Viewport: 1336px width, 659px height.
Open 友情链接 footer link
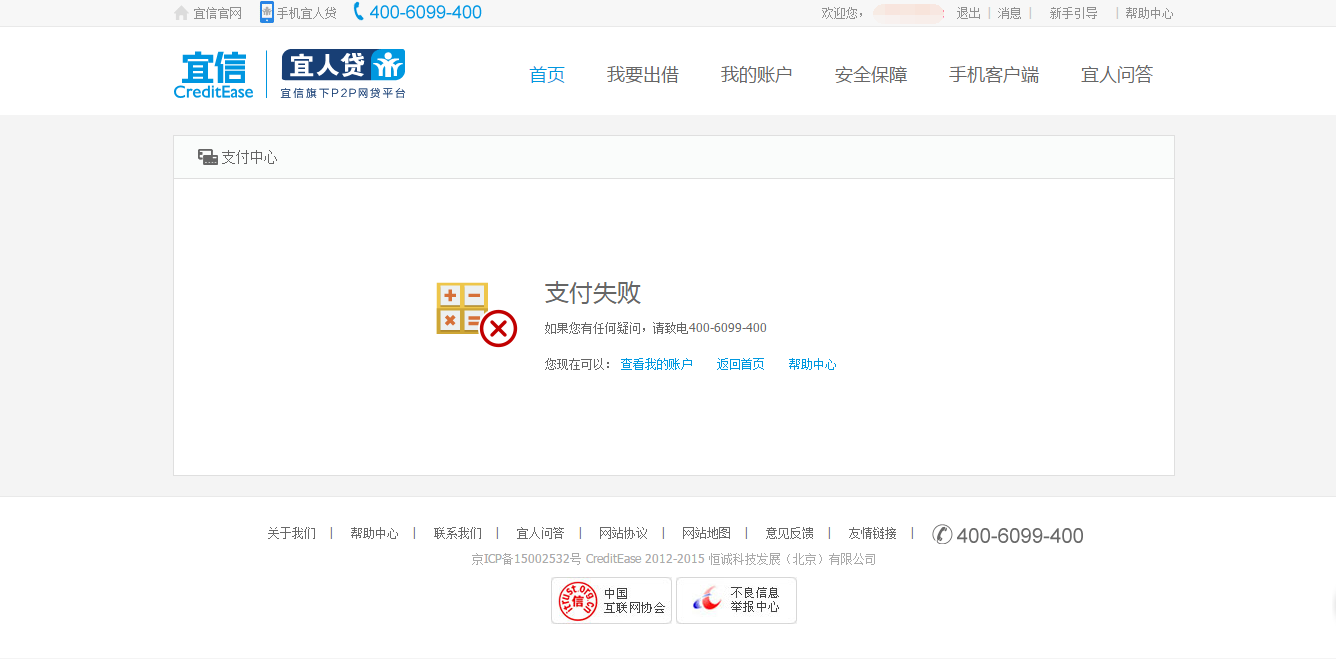point(872,534)
